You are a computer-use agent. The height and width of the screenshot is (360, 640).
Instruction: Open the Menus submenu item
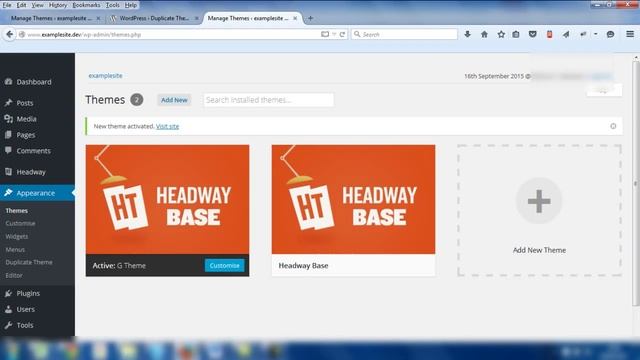click(x=15, y=249)
